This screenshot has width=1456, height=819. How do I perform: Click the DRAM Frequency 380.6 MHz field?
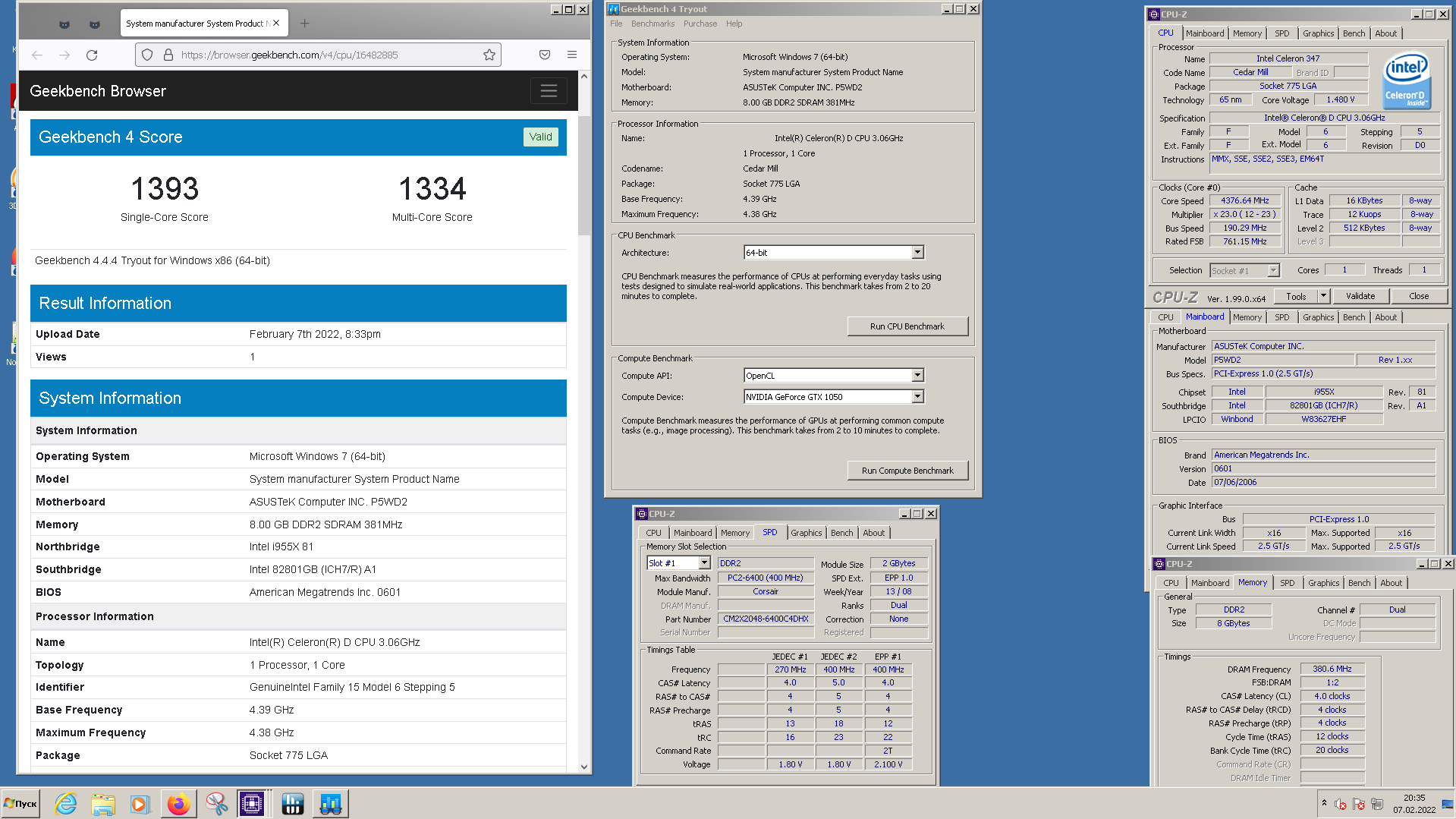(x=1332, y=669)
